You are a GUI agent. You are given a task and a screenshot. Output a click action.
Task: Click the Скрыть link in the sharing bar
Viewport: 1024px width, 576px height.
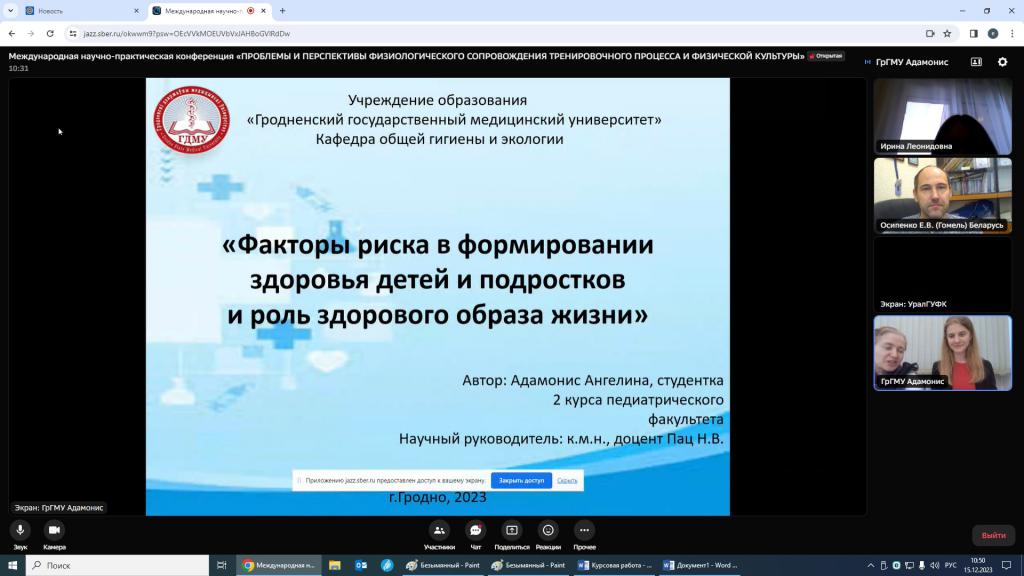click(x=567, y=481)
